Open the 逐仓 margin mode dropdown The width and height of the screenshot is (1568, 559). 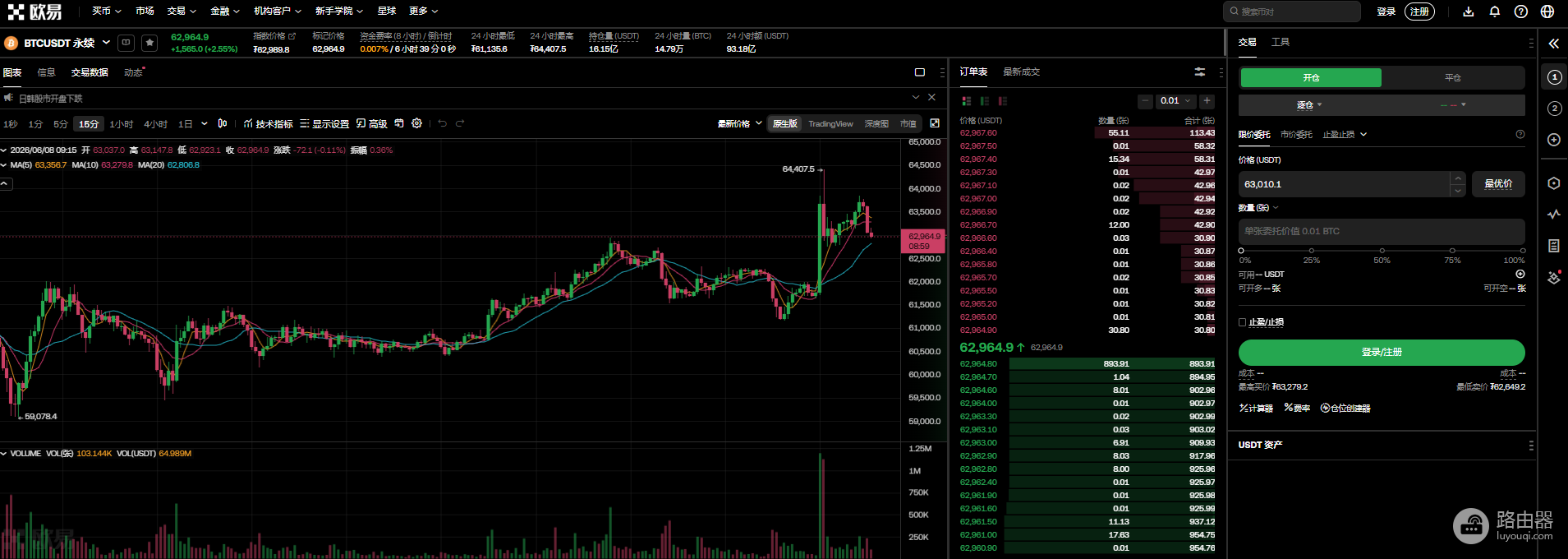click(x=1309, y=105)
